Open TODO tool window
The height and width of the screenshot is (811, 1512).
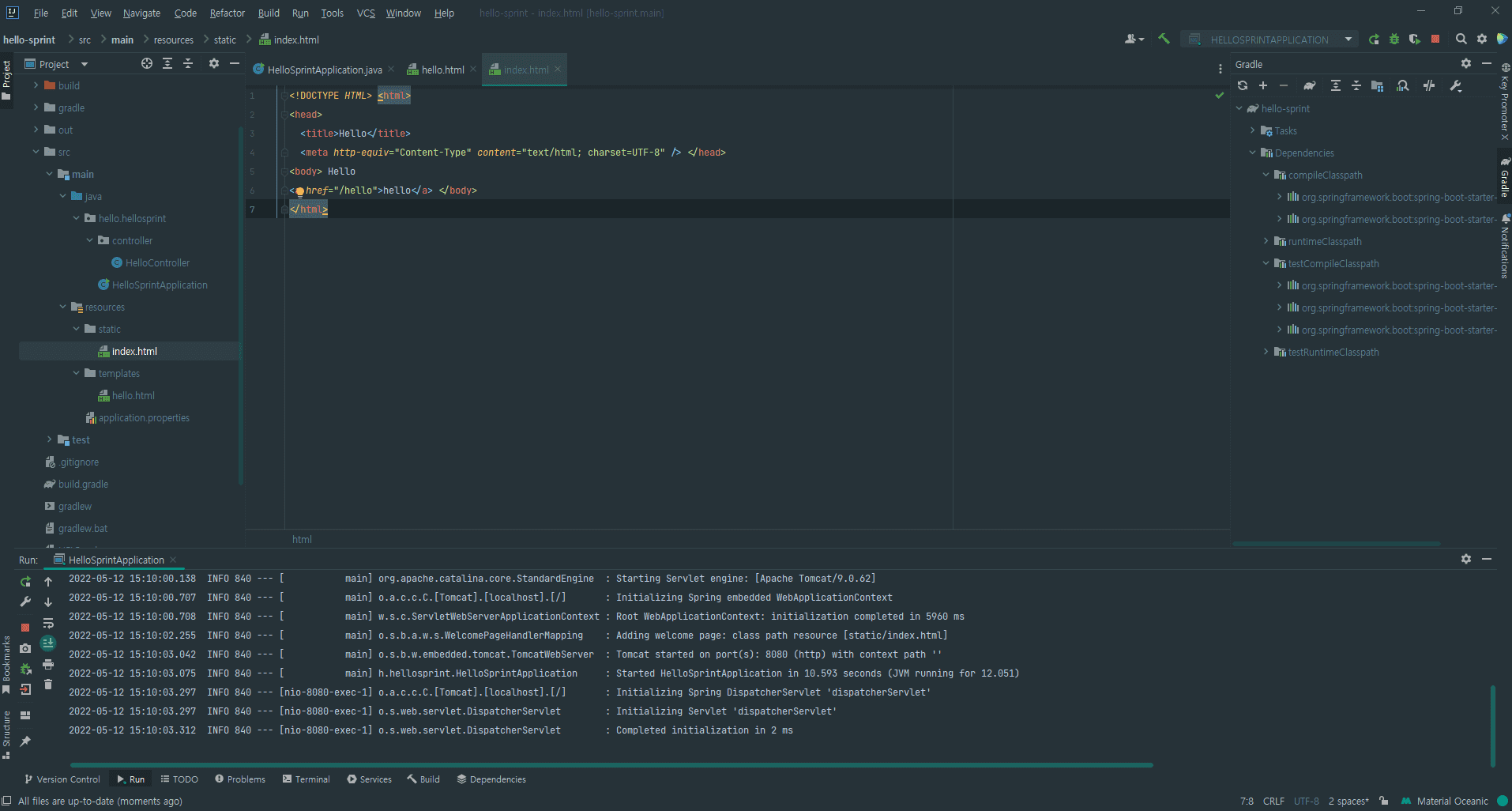click(179, 779)
